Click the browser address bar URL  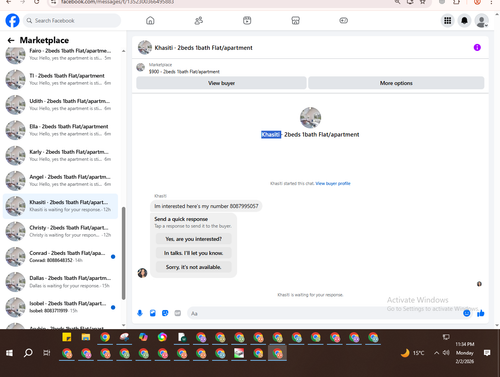(117, 2)
